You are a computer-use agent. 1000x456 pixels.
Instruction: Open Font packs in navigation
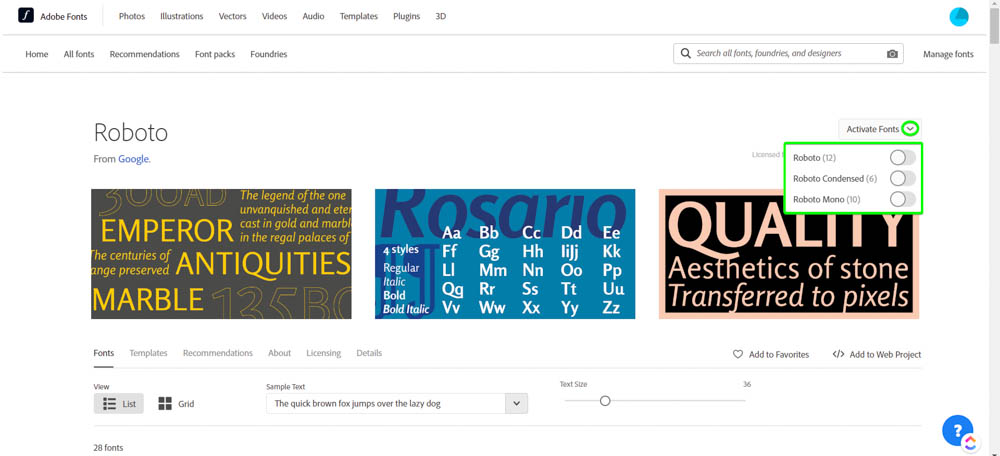coord(215,54)
